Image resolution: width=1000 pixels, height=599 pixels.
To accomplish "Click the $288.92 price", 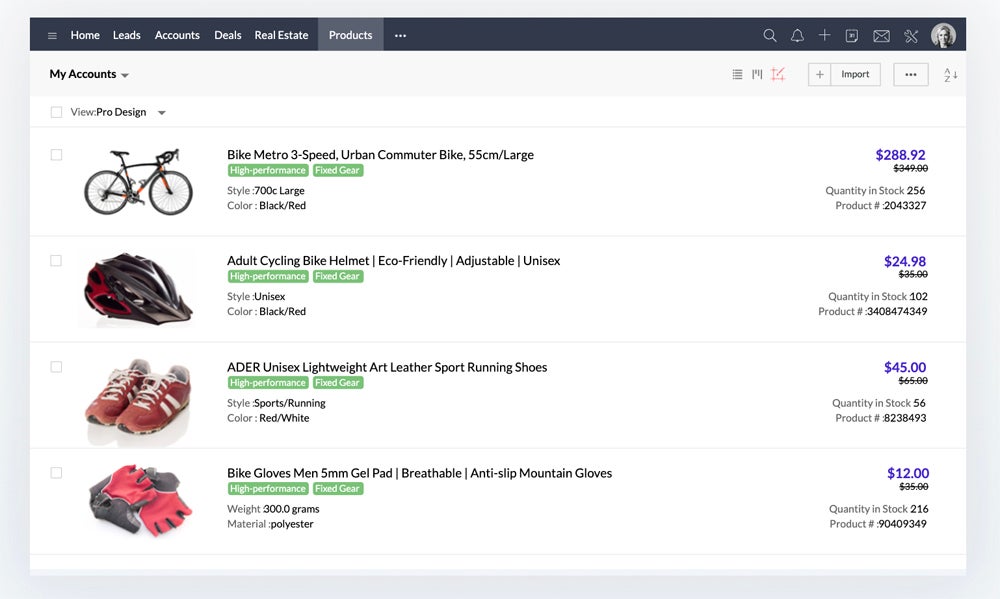I will click(x=901, y=155).
